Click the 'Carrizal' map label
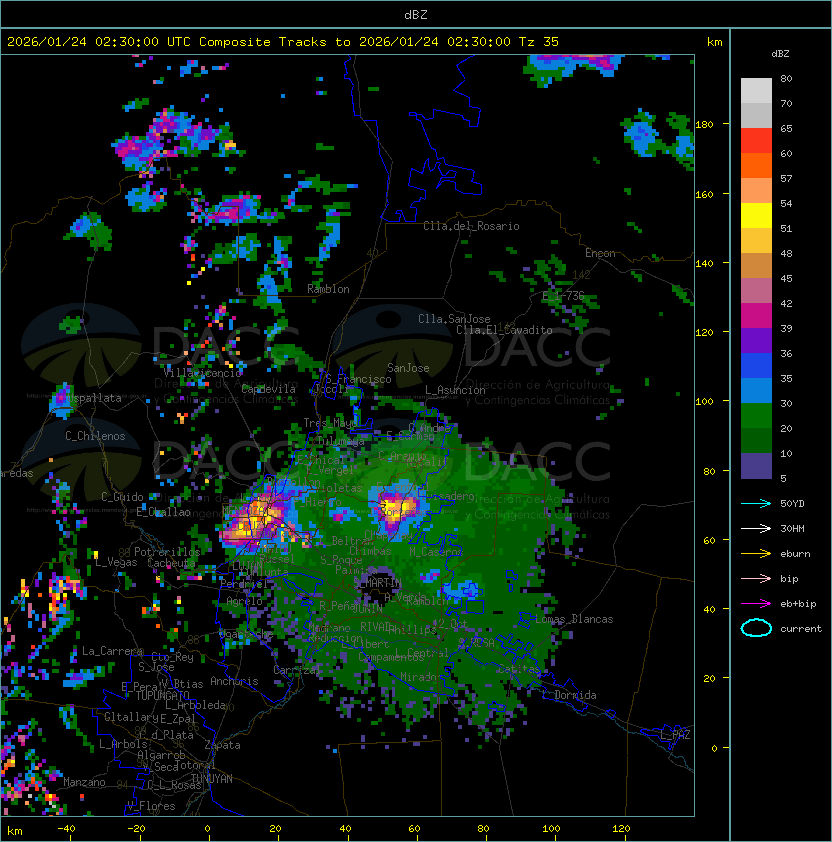 295,670
